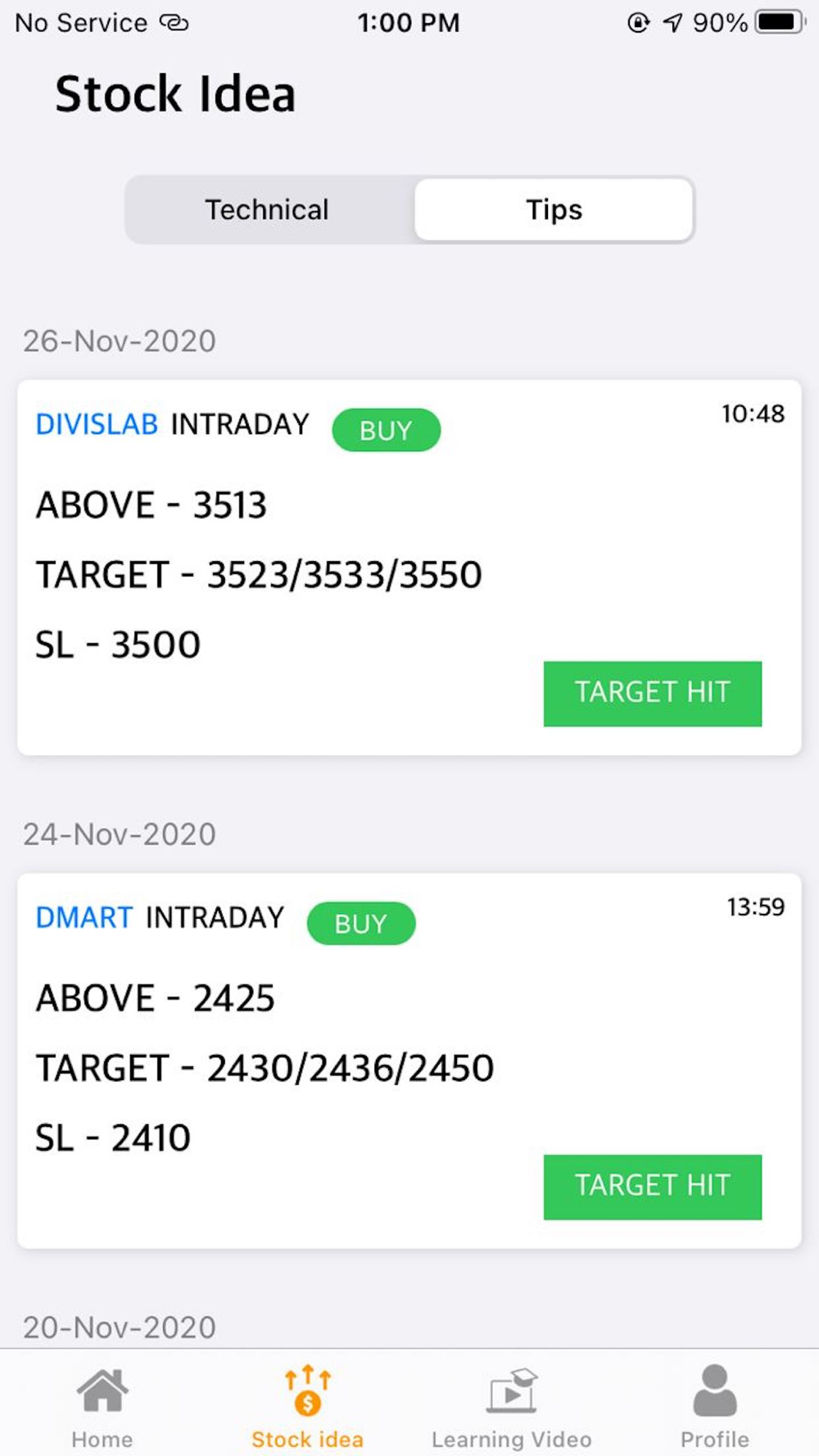Open the Learning Video icon
The image size is (819, 1456).
(x=512, y=1390)
